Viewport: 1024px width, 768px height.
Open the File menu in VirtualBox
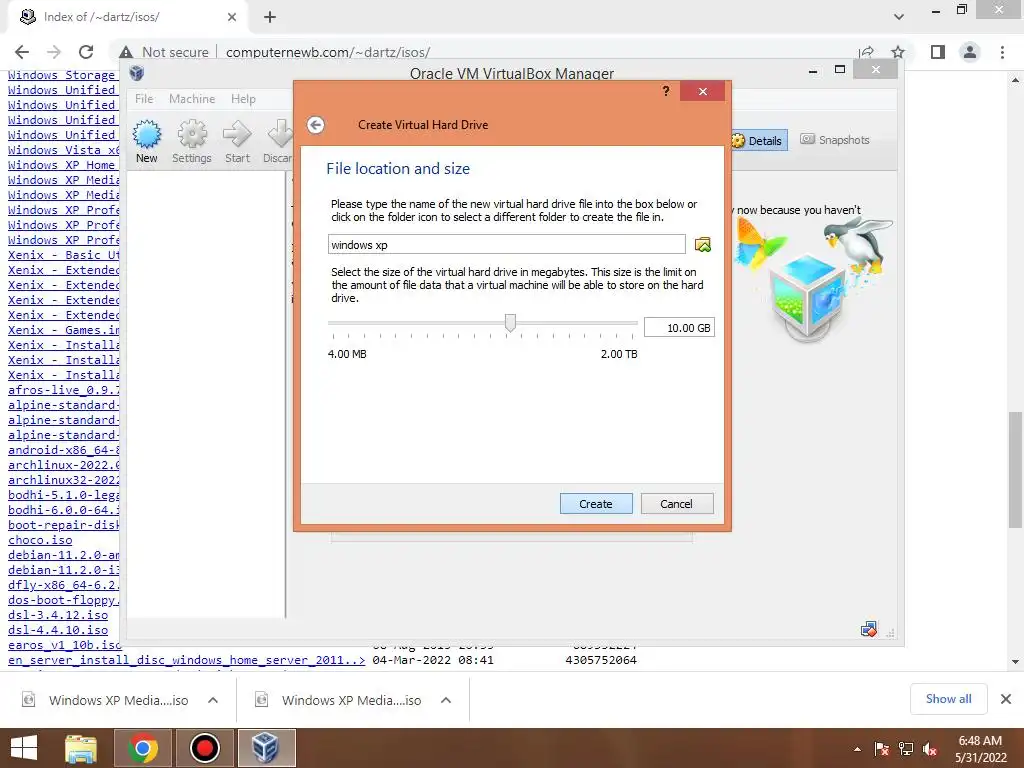(144, 99)
